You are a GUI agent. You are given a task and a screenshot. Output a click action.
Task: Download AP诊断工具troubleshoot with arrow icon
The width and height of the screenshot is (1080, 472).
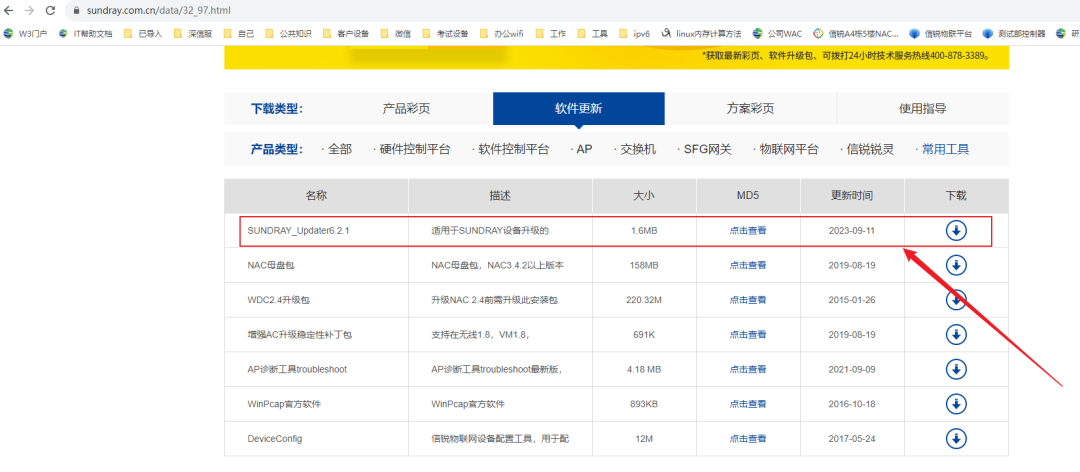pos(956,369)
